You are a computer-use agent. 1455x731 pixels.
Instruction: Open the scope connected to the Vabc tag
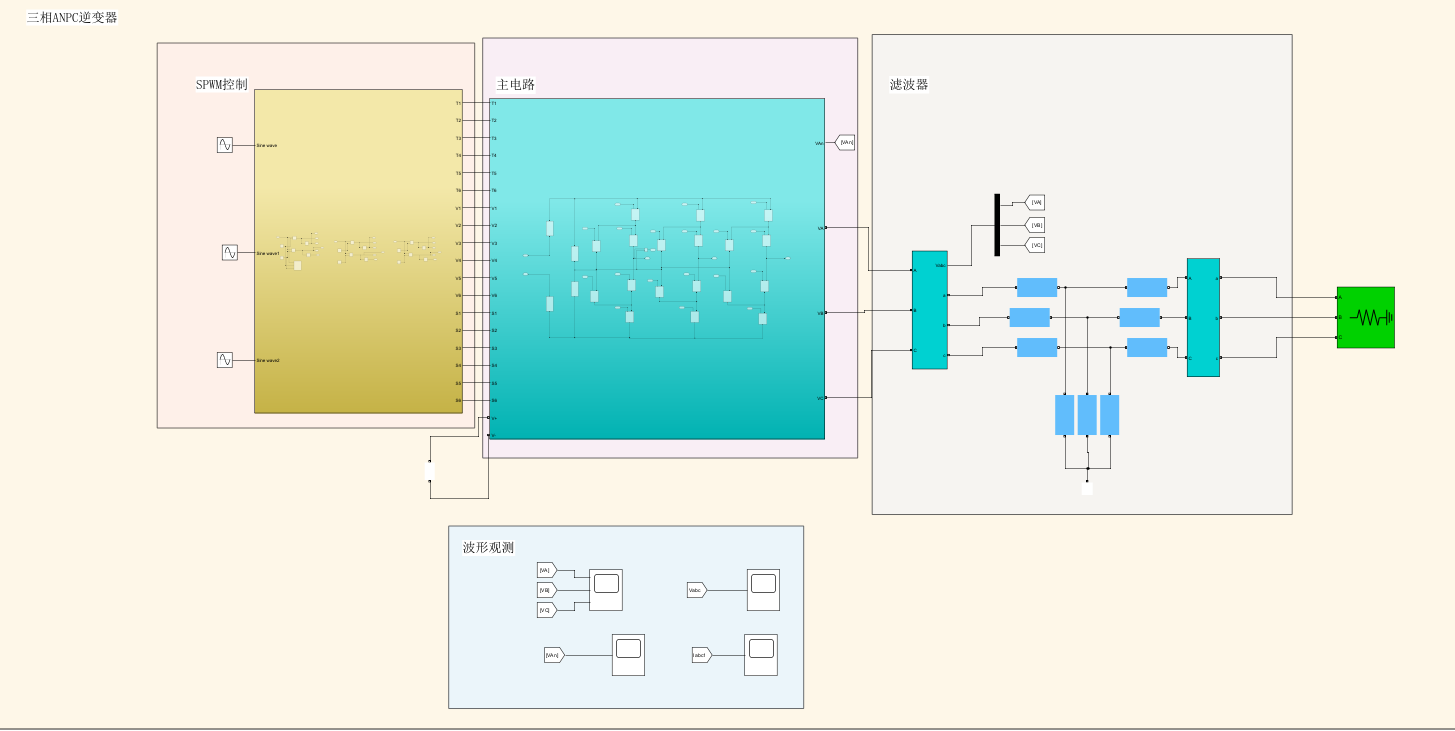click(x=761, y=588)
